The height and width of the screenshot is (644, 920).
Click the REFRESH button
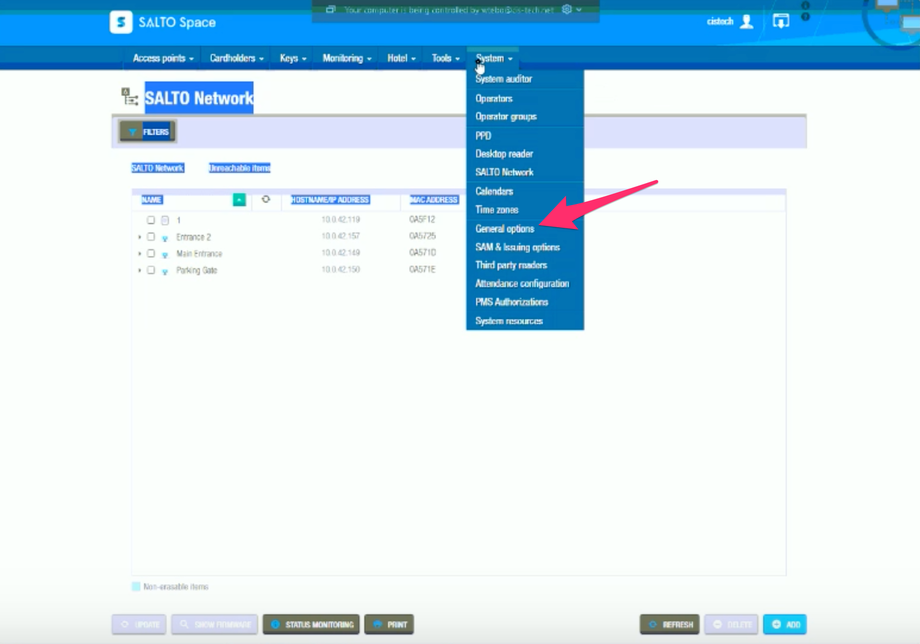(x=670, y=625)
